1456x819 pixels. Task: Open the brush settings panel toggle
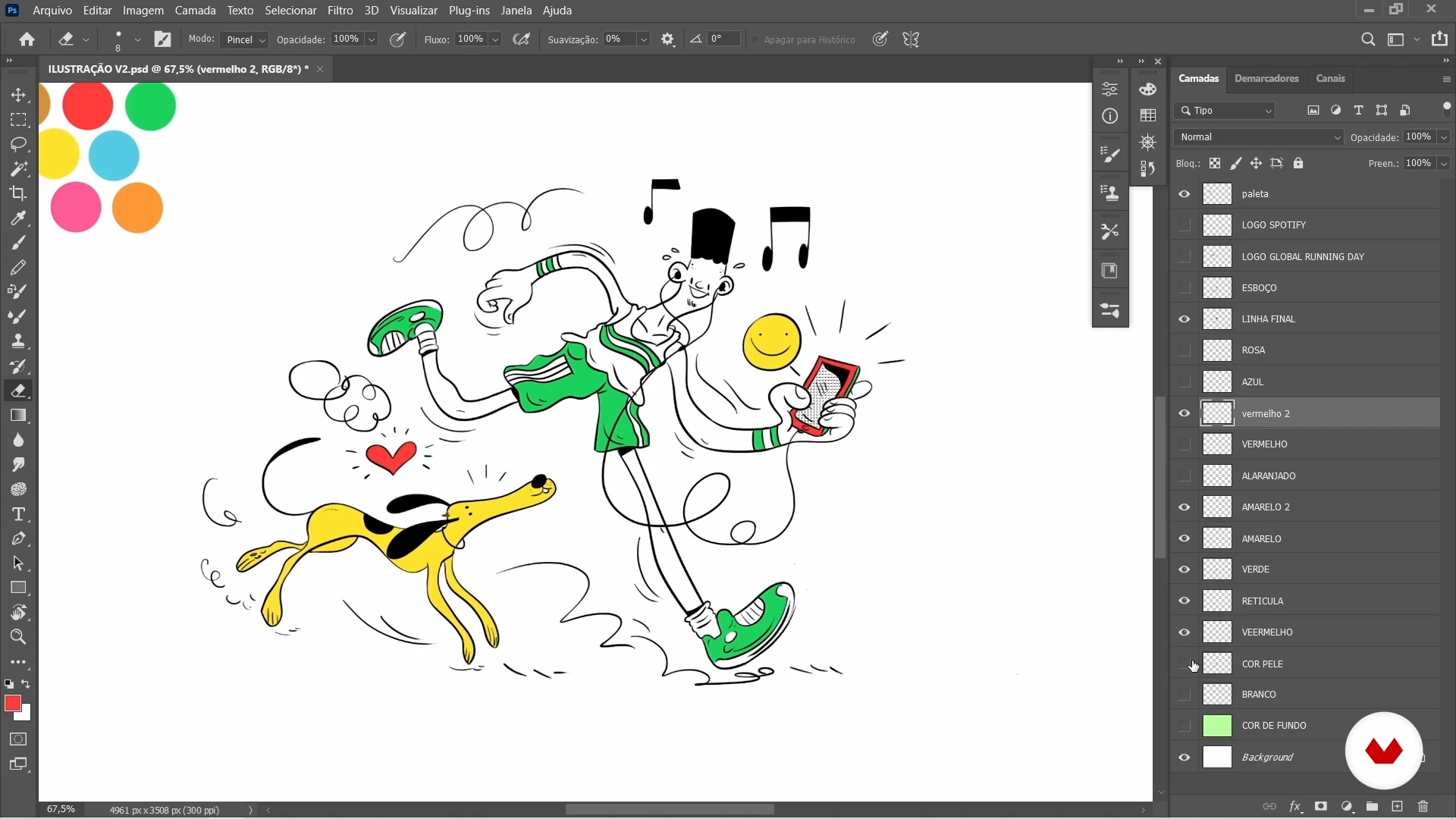coord(163,39)
